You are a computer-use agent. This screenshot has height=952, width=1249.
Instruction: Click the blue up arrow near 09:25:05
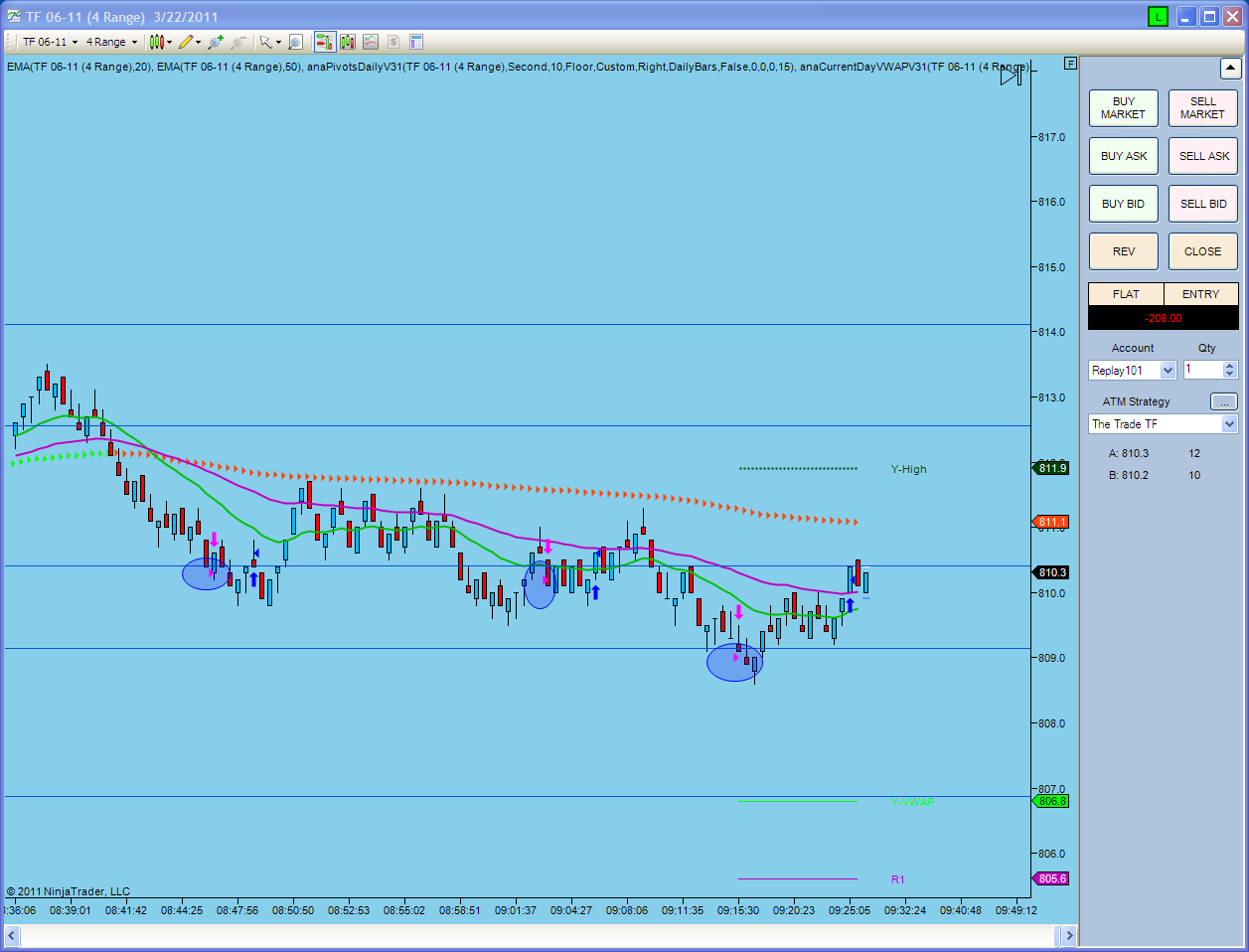click(x=850, y=604)
